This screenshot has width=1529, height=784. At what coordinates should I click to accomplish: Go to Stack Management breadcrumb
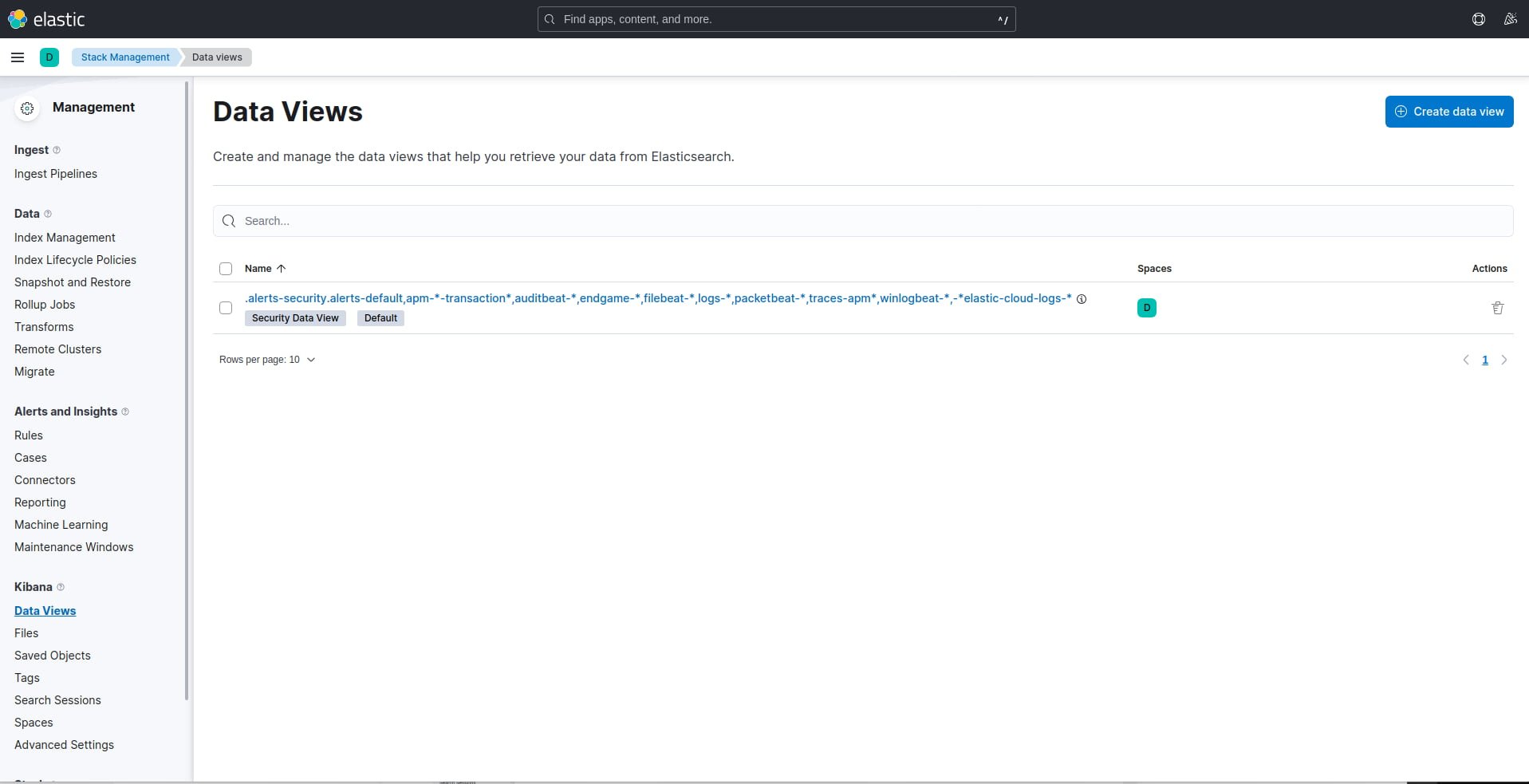point(125,57)
